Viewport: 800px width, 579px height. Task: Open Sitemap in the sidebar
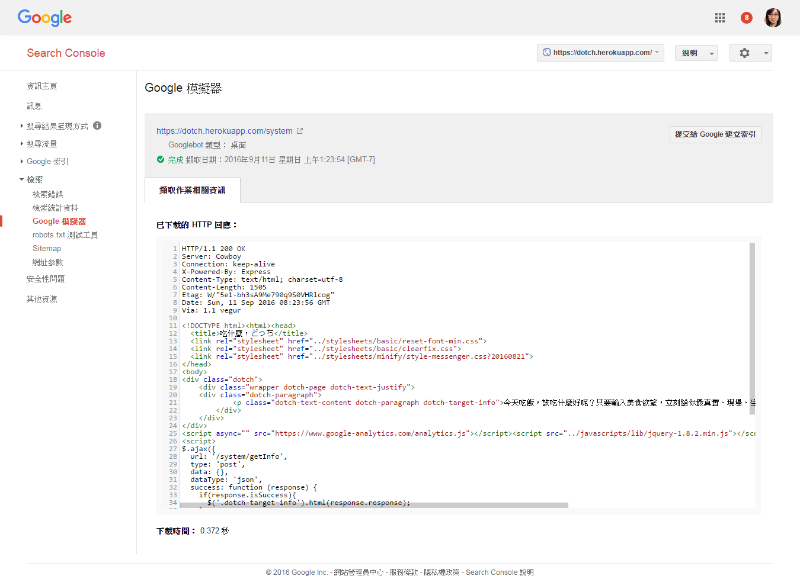(x=46, y=248)
